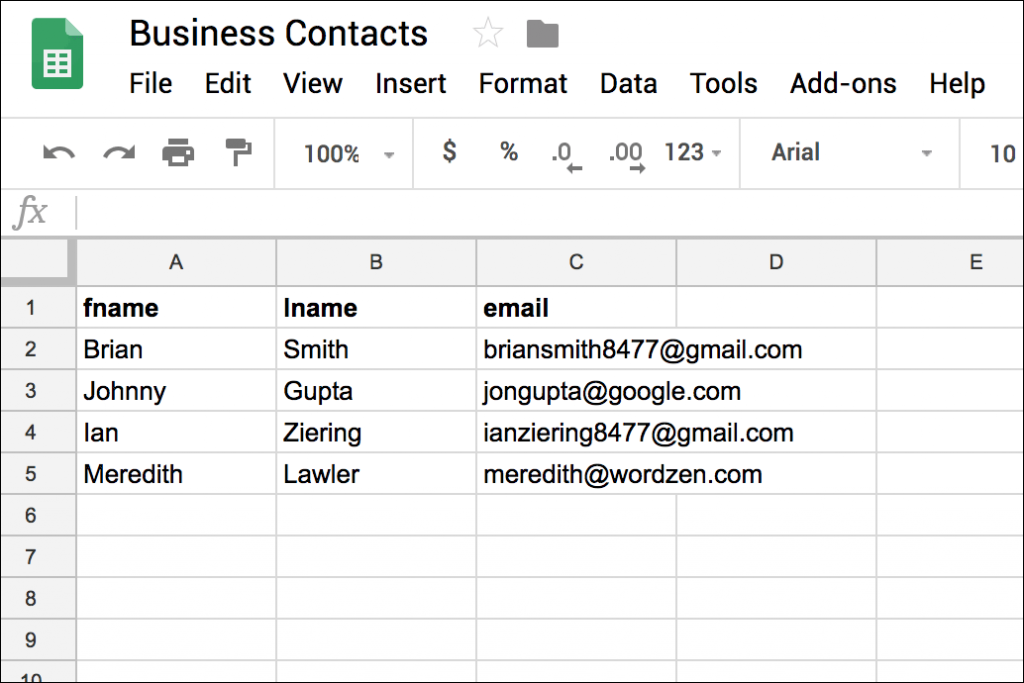This screenshot has height=683, width=1024.
Task: Move spreadsheet using the folder icon
Action: (x=542, y=33)
